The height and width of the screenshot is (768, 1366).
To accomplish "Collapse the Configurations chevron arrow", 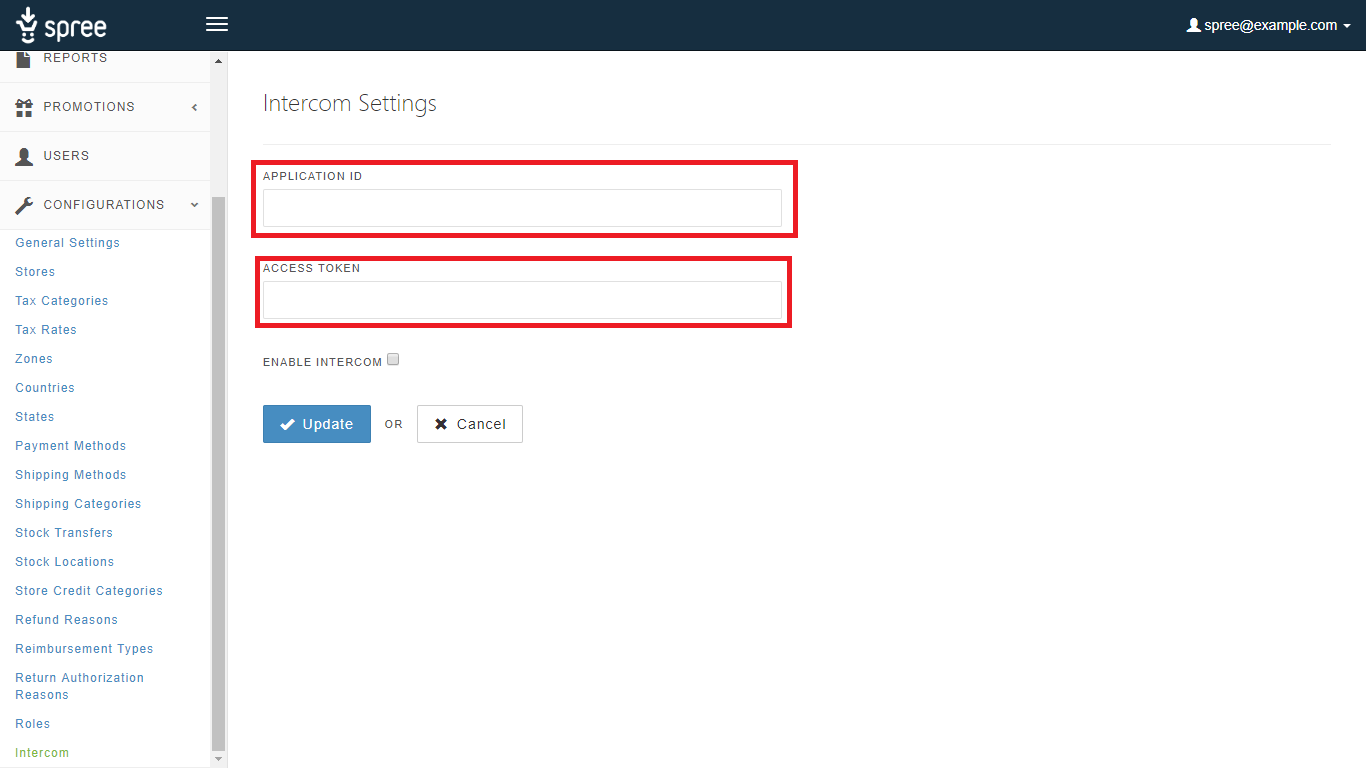I will click(x=195, y=205).
